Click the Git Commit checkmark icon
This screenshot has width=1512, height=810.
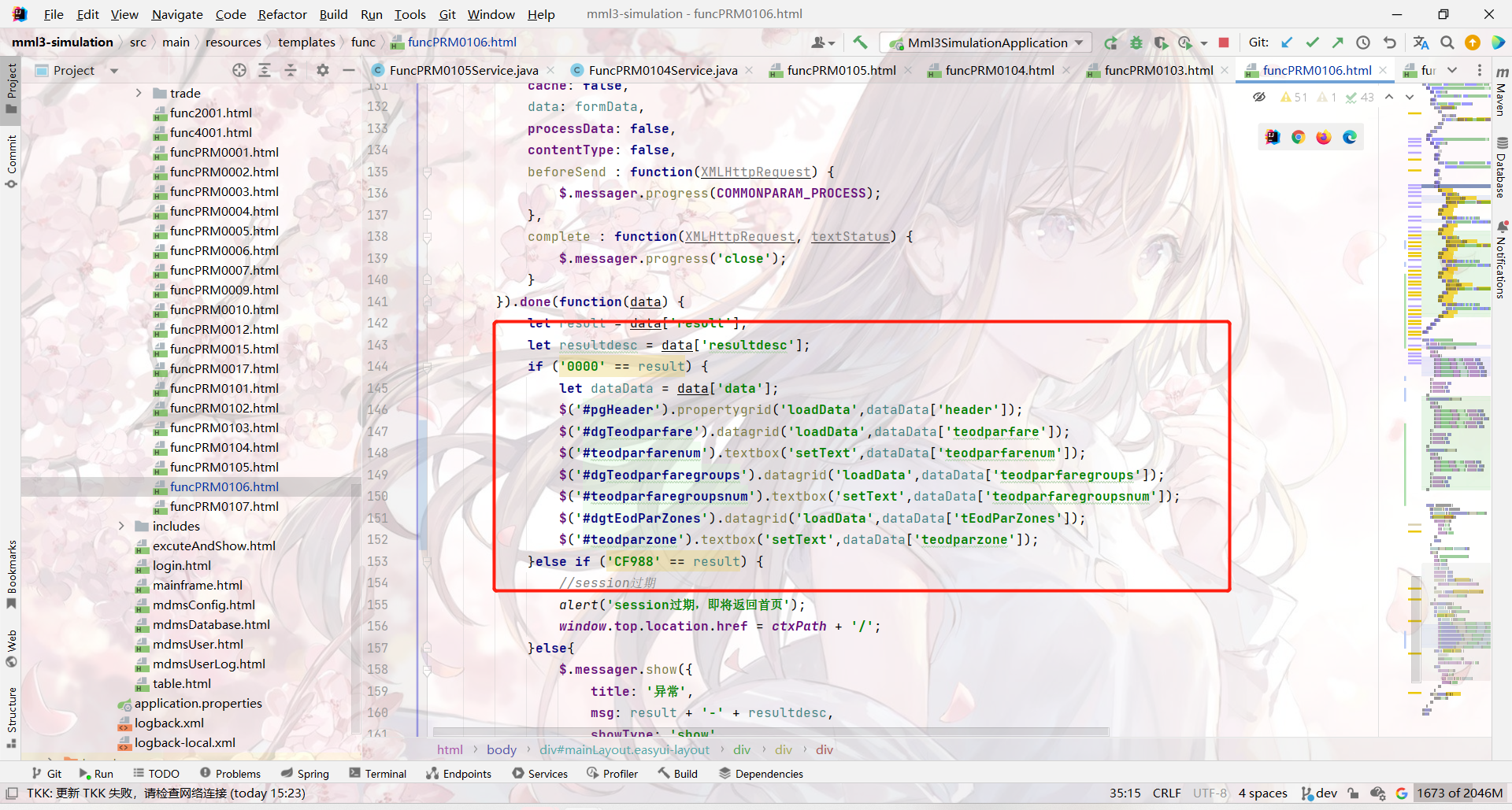coord(1312,43)
